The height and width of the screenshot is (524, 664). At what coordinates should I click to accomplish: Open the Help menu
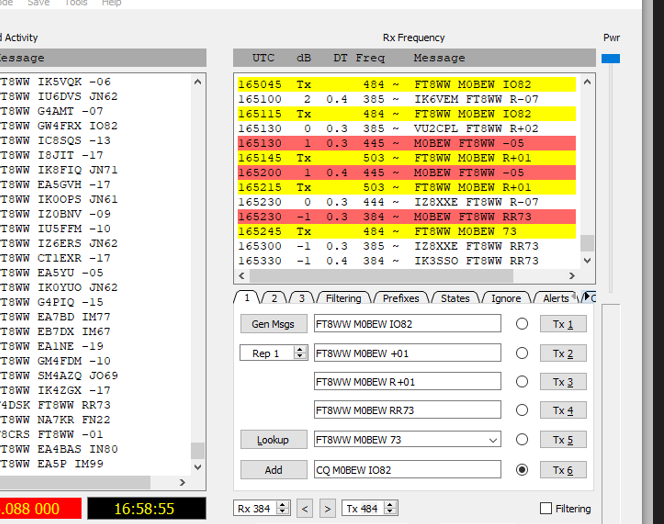tap(111, 3)
